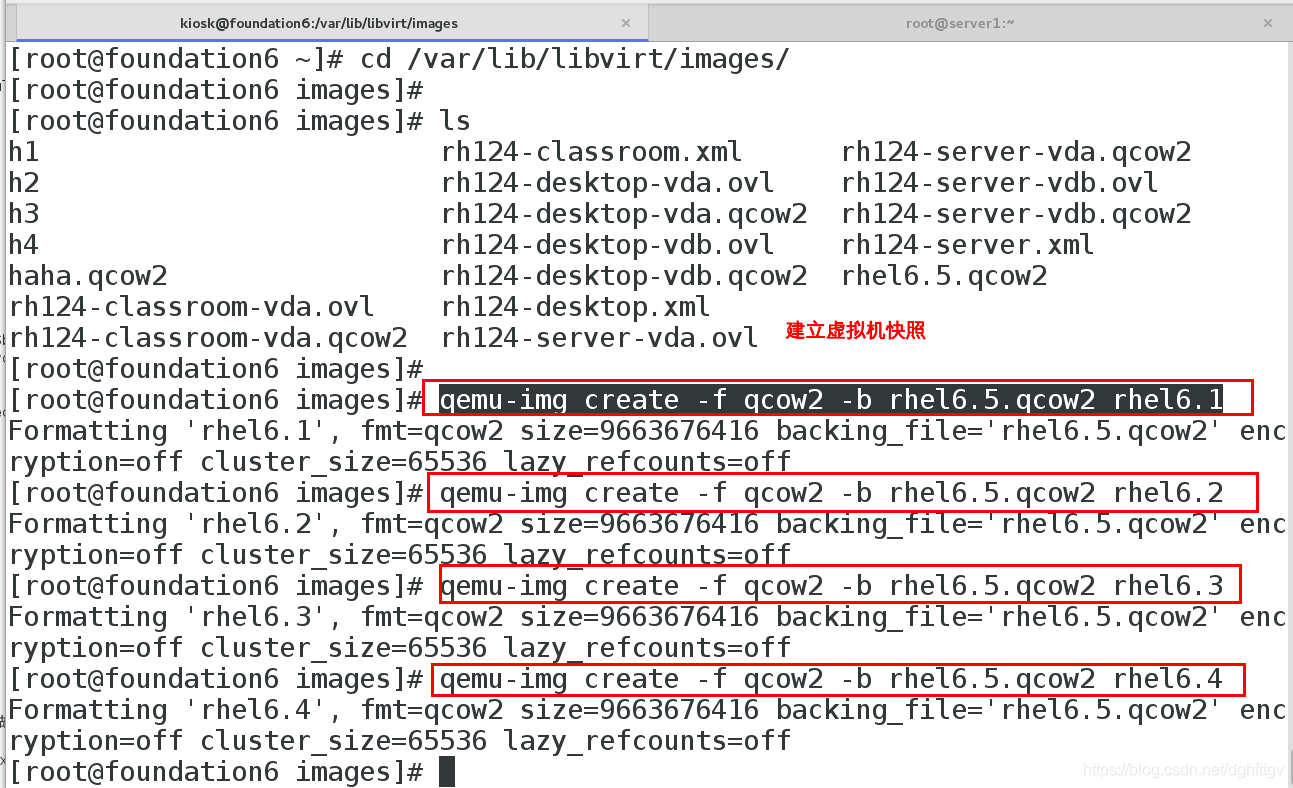Switch to the root@server1 tab
This screenshot has height=788, width=1293.
coord(960,22)
